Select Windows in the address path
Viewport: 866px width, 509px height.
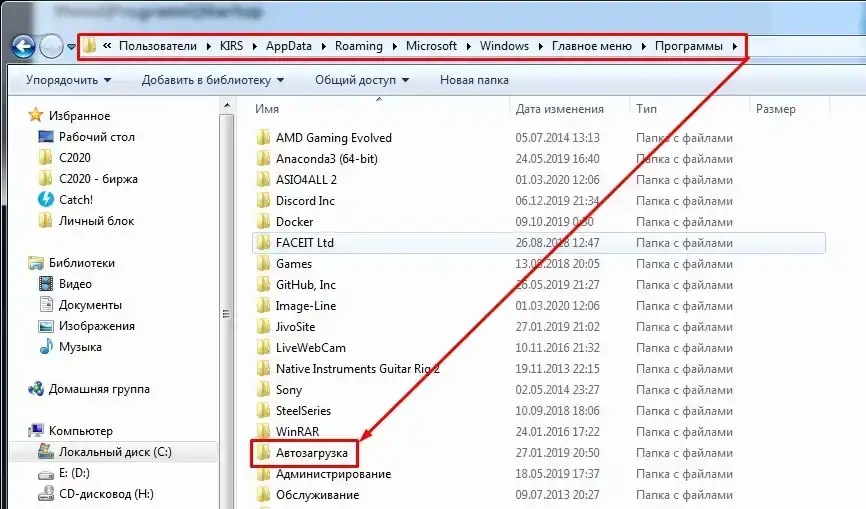[504, 46]
